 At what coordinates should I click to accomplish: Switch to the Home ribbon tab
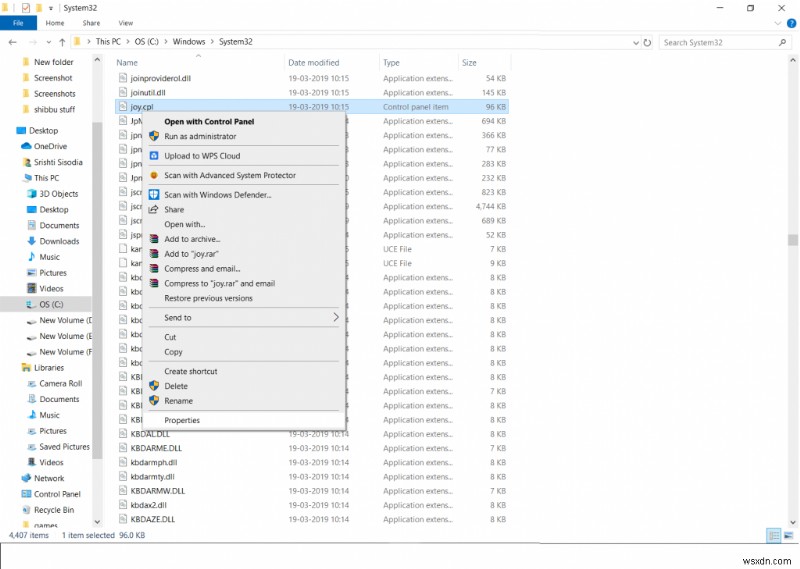(x=55, y=23)
